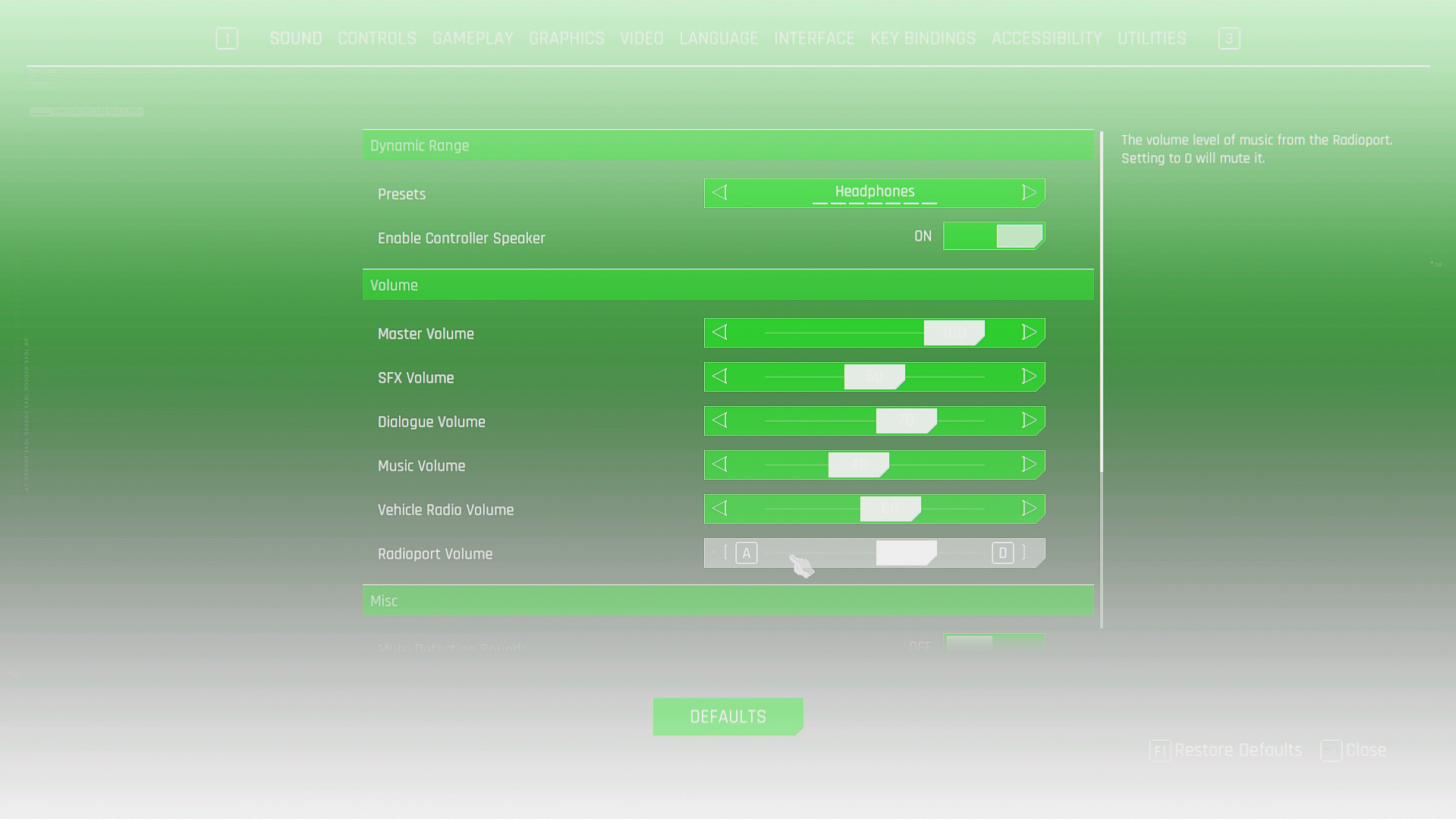The height and width of the screenshot is (819, 1456).
Task: Click the left arrow on Master Volume
Action: click(720, 332)
